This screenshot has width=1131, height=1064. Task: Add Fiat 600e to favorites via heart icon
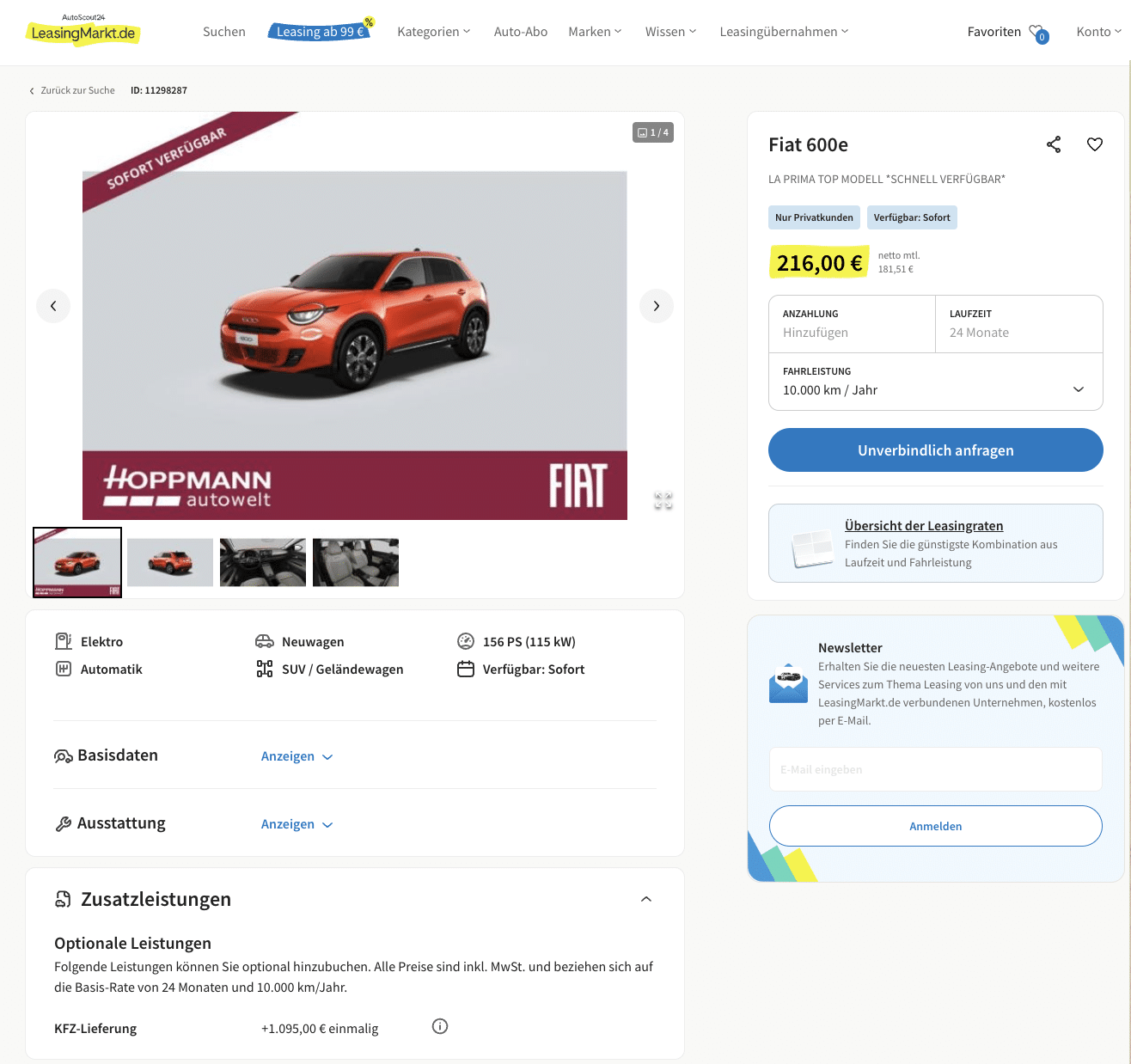point(1095,144)
